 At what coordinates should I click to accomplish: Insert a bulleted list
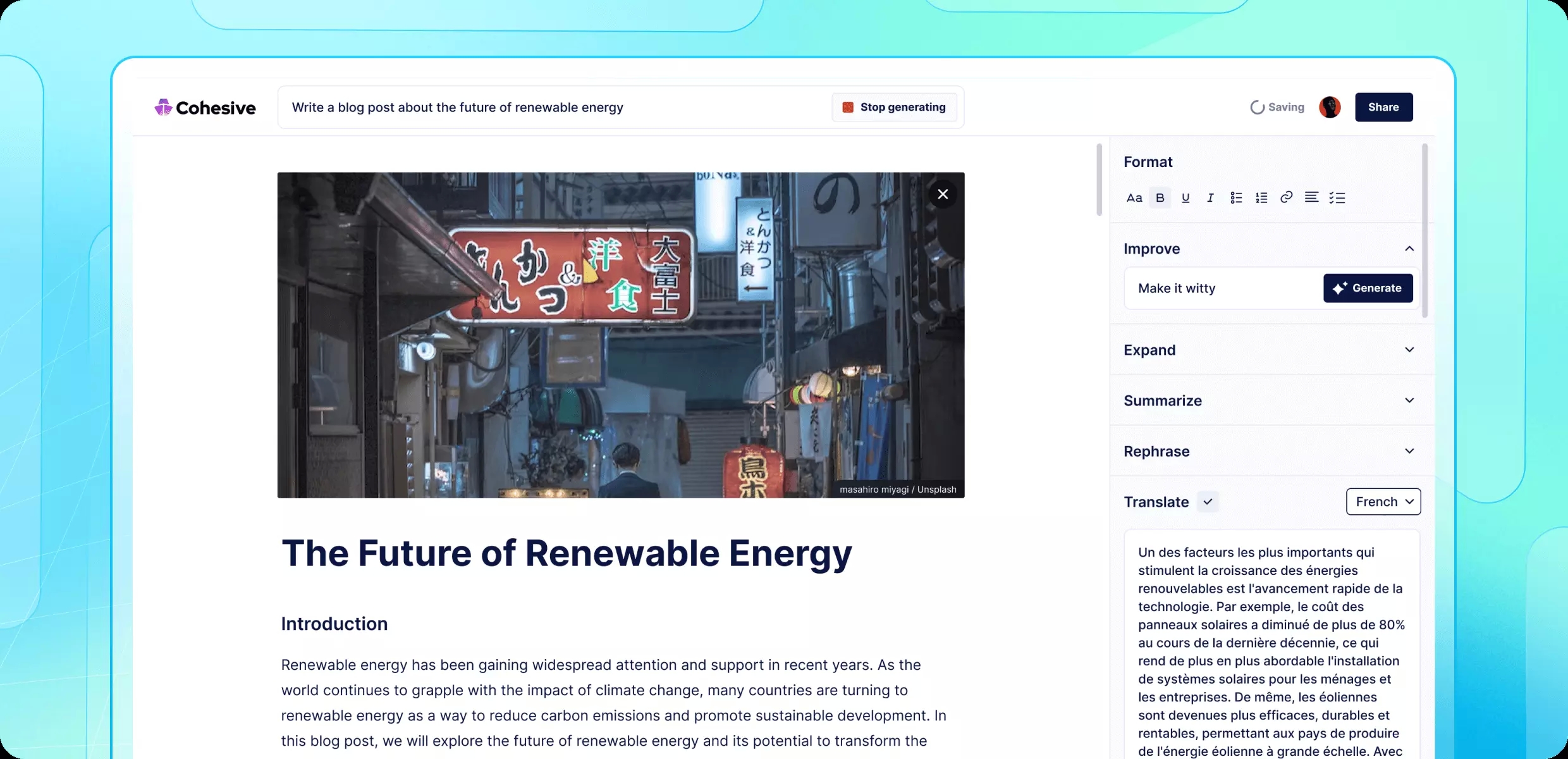(1236, 198)
